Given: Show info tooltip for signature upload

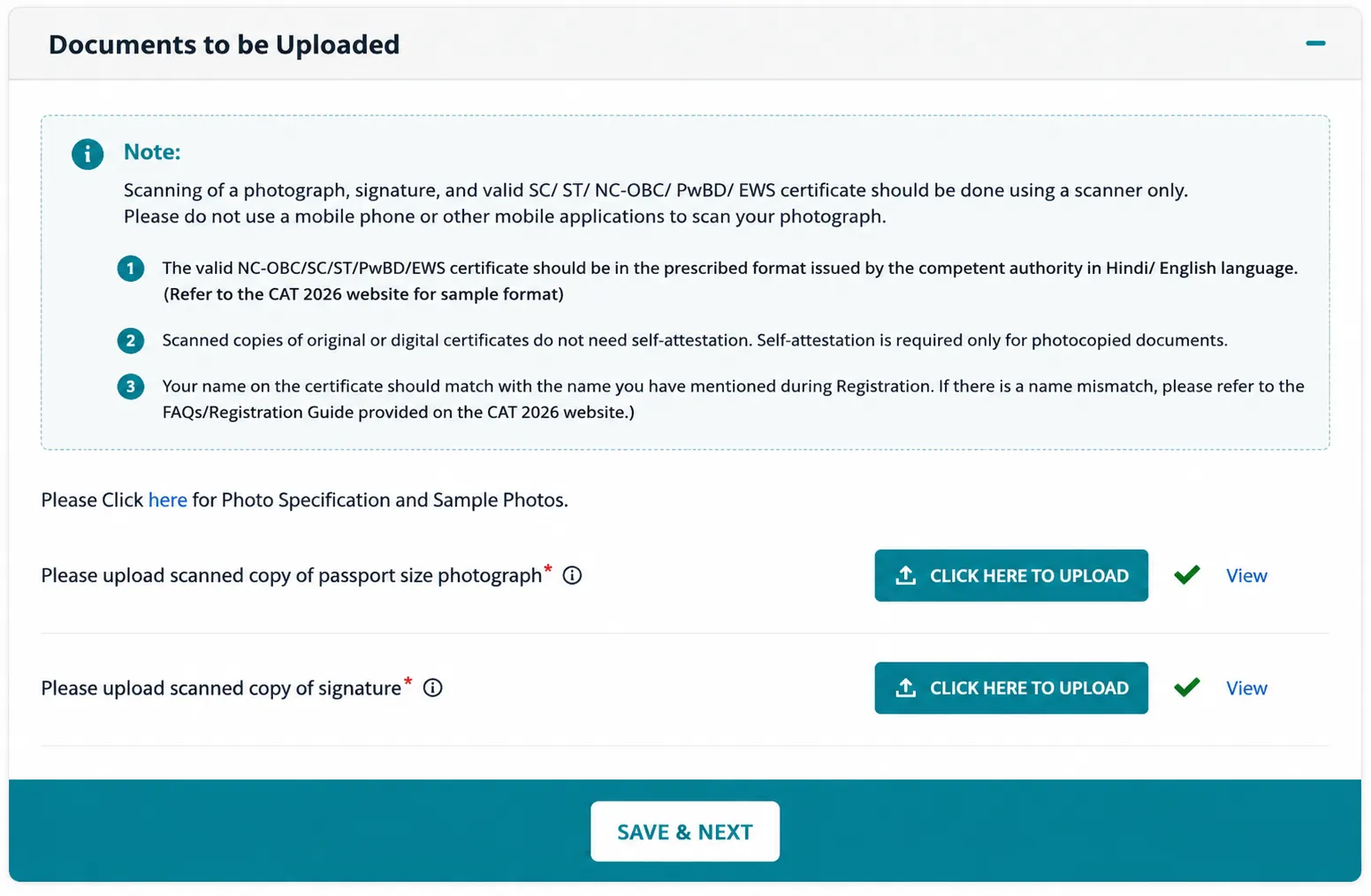Looking at the screenshot, I should point(432,687).
